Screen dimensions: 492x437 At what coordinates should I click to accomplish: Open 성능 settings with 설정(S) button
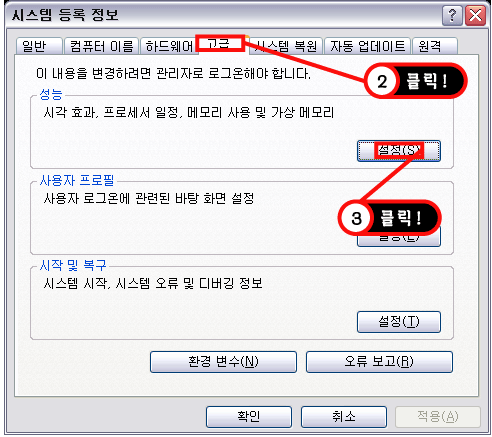point(399,151)
